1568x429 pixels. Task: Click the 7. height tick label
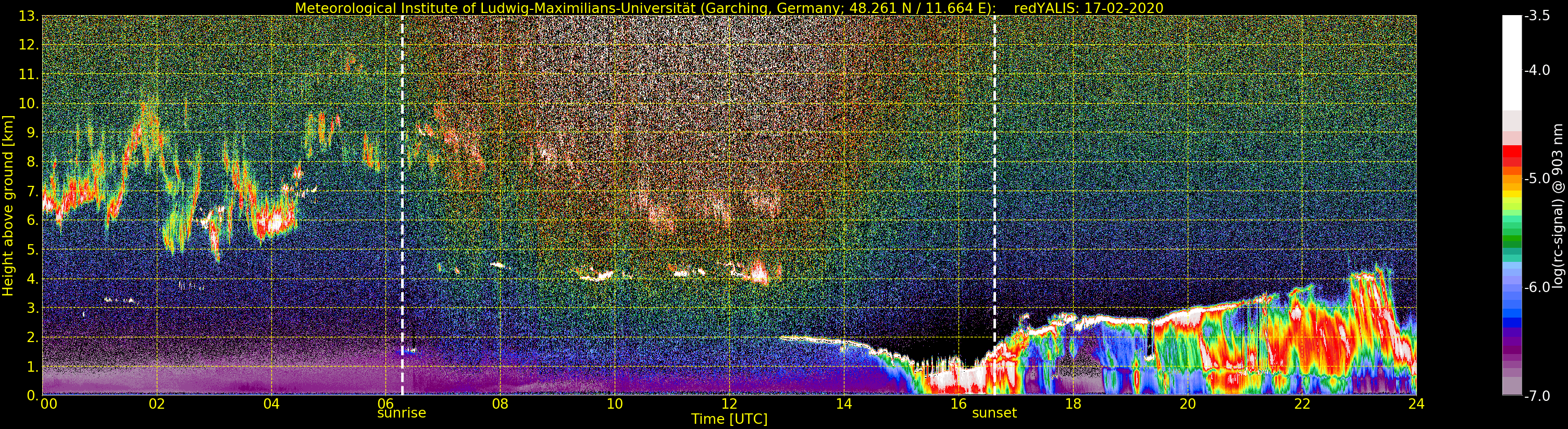click(33, 191)
